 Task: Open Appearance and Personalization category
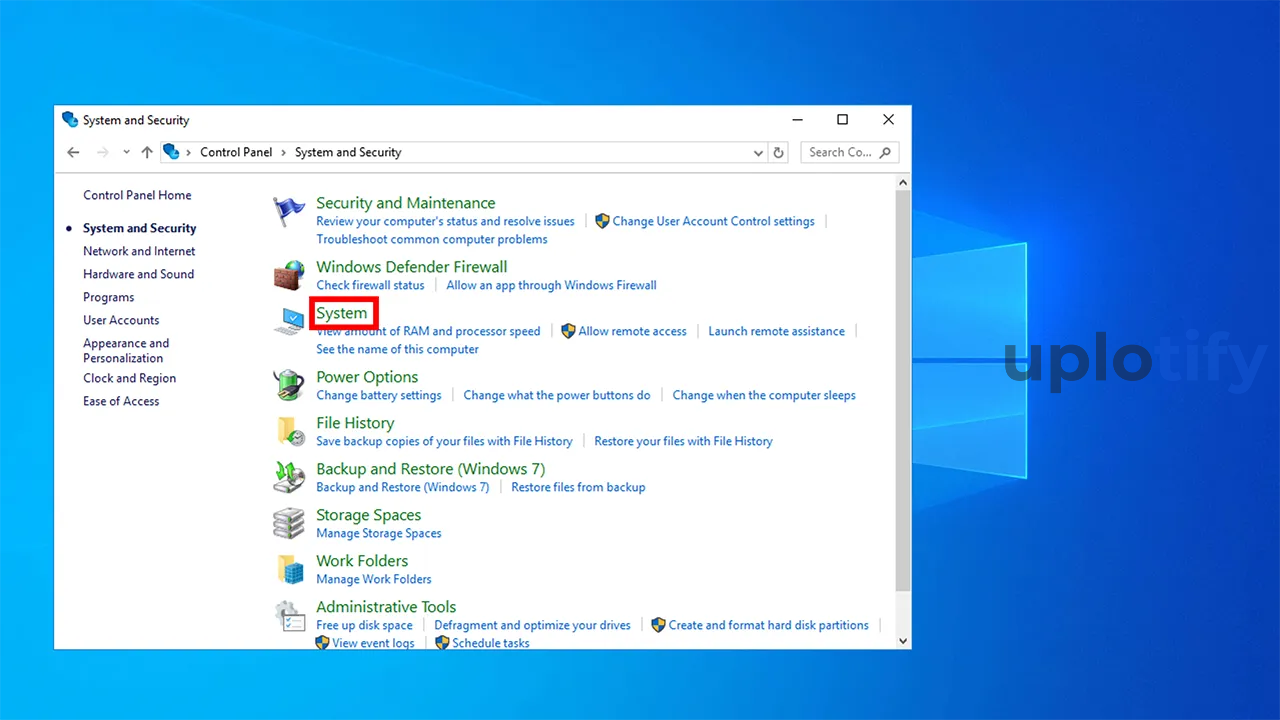126,350
